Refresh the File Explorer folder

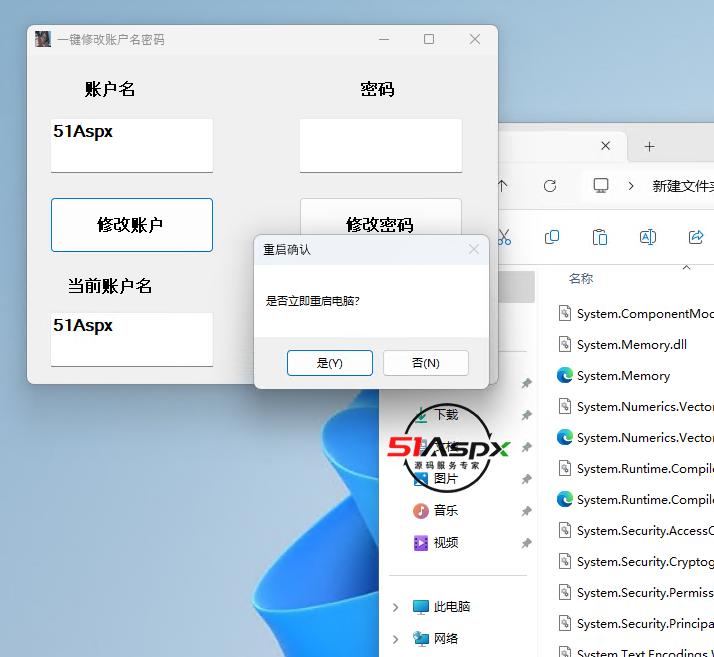pos(550,186)
